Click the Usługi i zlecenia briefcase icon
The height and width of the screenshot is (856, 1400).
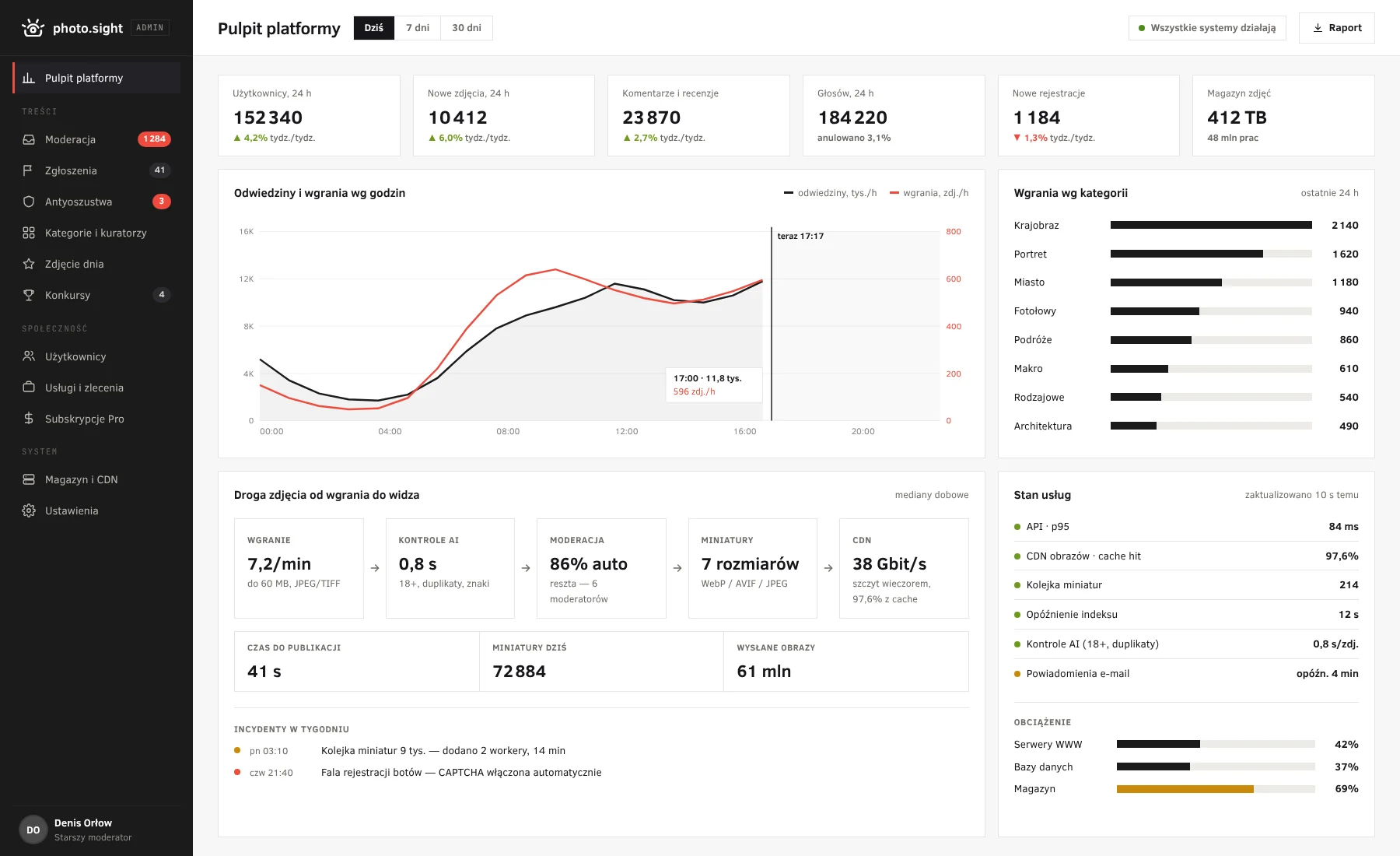[x=29, y=388]
